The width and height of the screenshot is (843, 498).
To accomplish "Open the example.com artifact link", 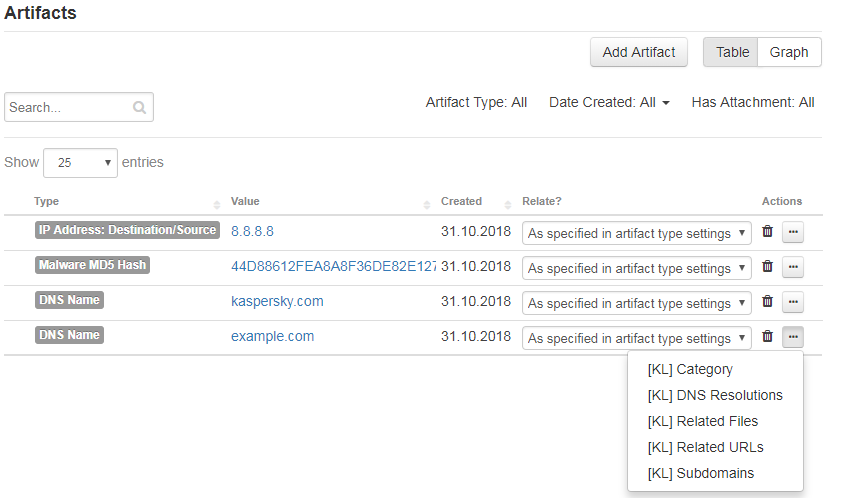I will click(273, 336).
